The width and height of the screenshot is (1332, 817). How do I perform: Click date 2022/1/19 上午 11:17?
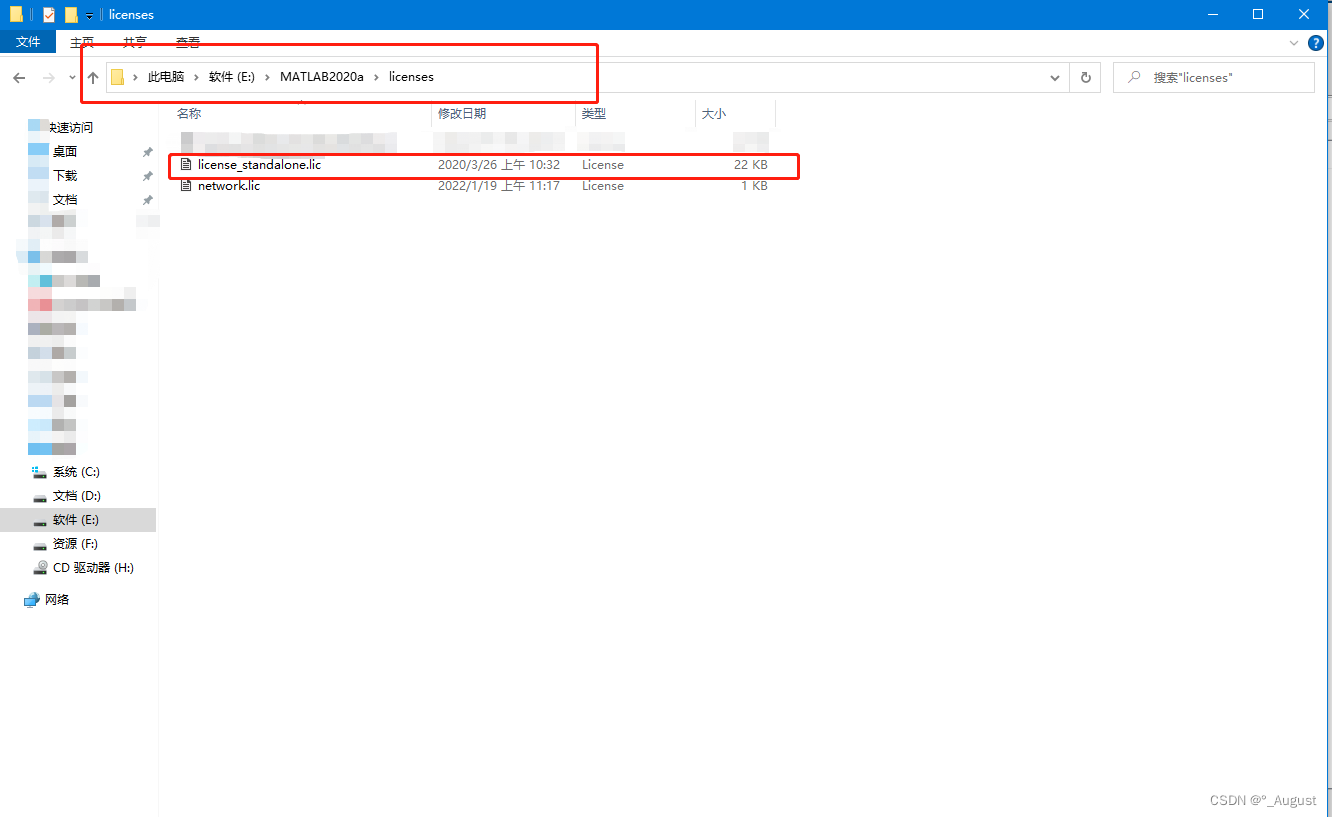pos(499,186)
